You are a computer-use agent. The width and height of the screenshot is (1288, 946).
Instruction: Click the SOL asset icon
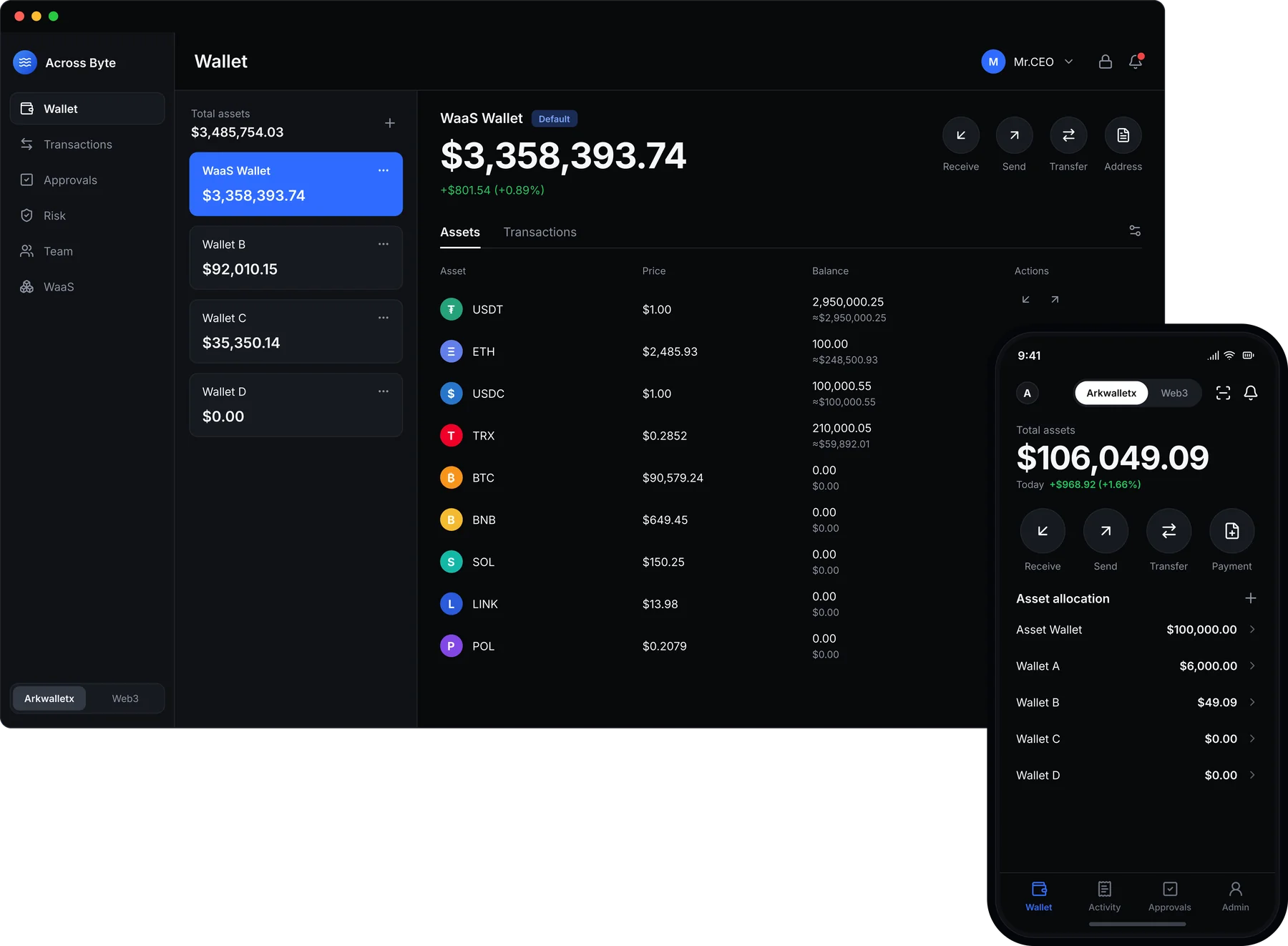click(451, 562)
